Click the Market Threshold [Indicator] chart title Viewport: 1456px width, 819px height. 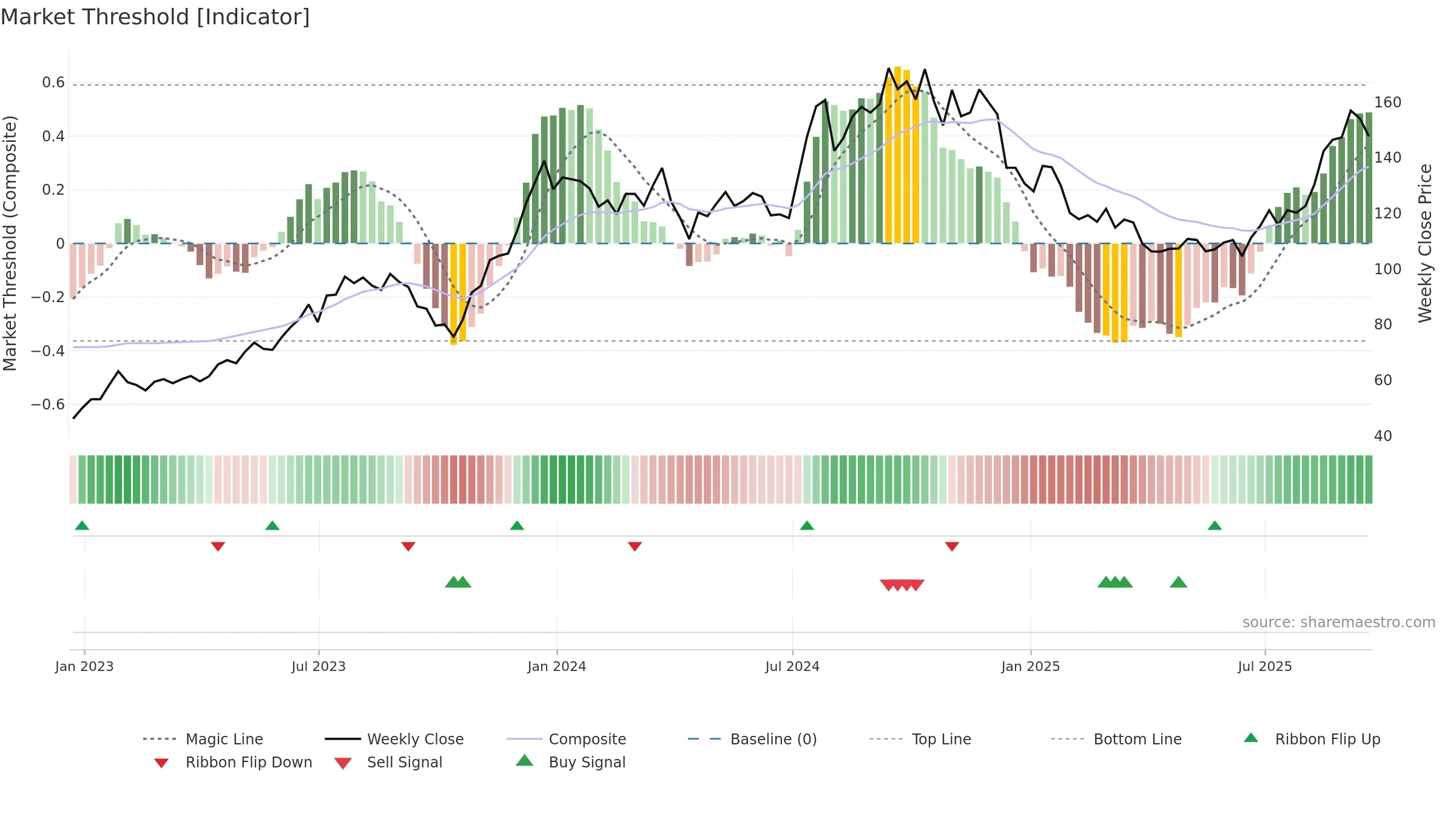155,17
